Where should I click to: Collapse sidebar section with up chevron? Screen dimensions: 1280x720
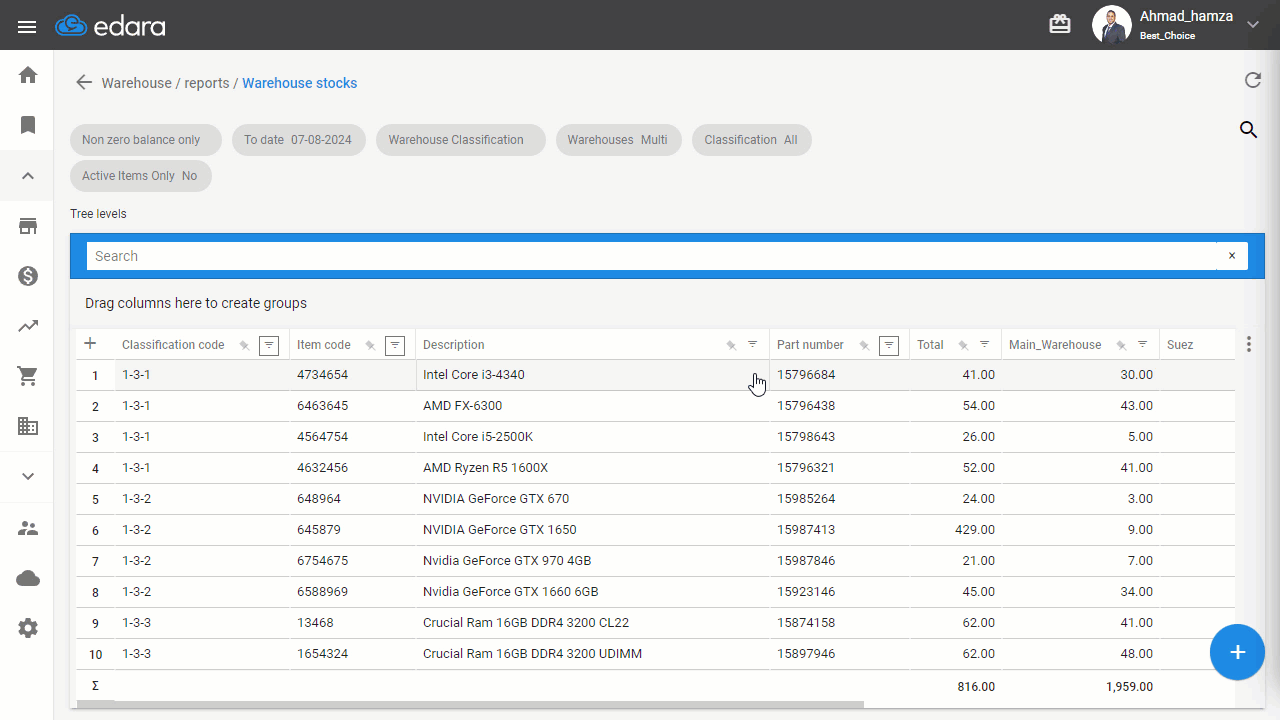click(x=28, y=176)
